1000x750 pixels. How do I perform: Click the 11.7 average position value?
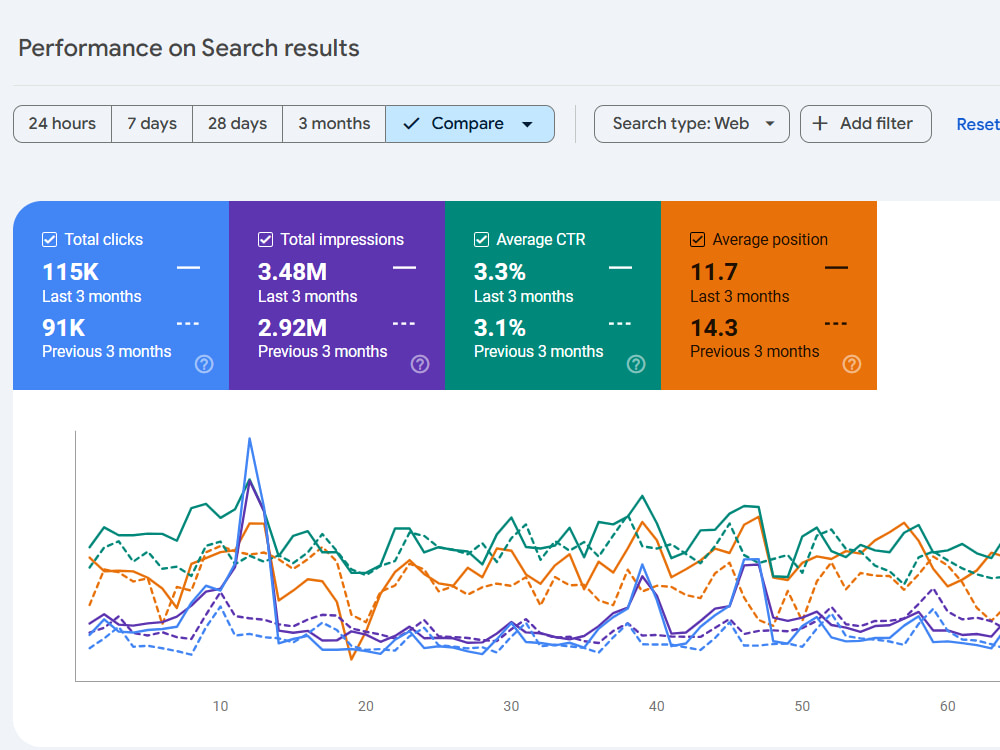(x=714, y=272)
